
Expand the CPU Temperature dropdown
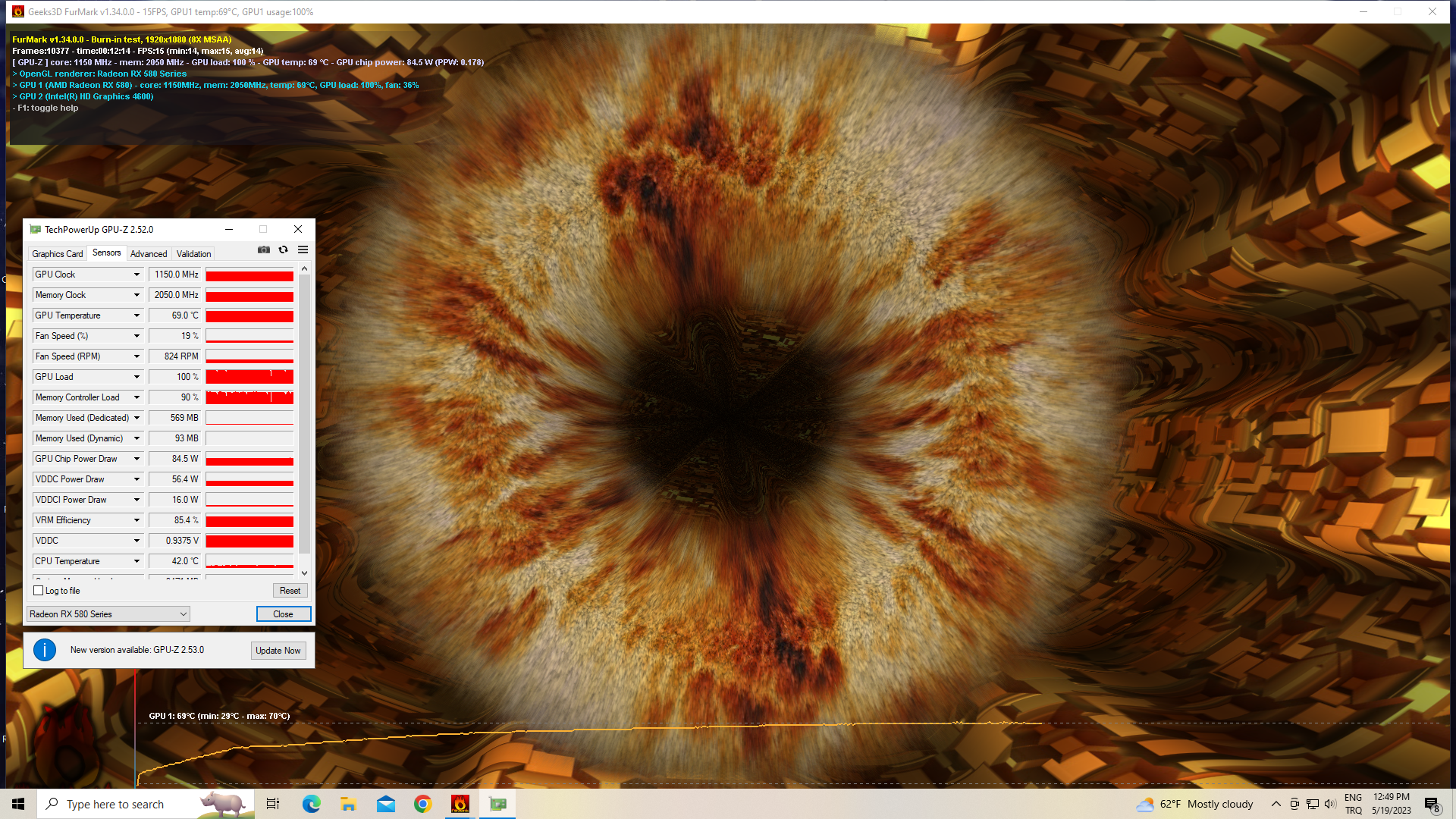click(137, 561)
